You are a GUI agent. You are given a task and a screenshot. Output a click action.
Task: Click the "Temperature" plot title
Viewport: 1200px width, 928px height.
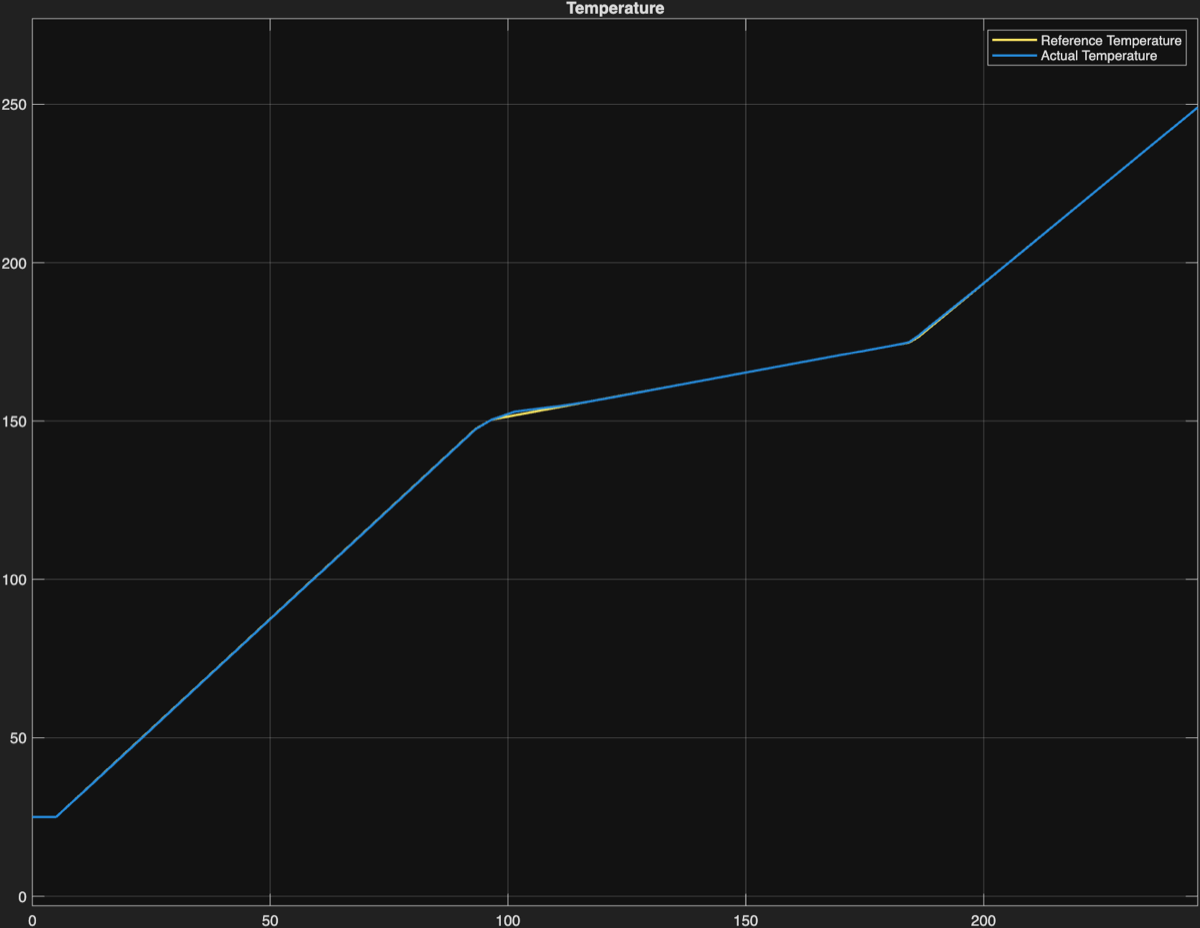pos(615,9)
